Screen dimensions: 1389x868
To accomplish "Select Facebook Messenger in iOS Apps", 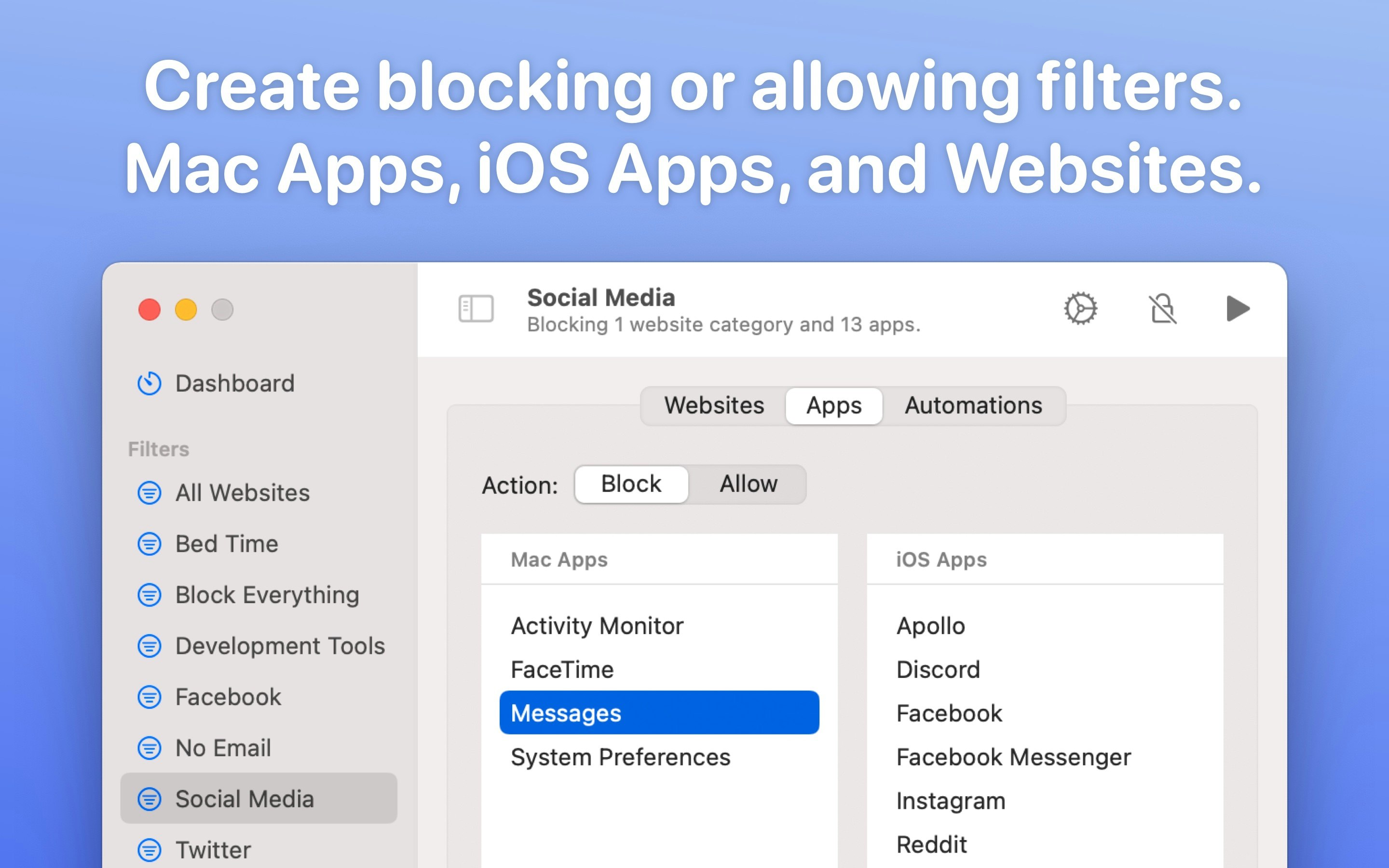I will pos(1013,757).
